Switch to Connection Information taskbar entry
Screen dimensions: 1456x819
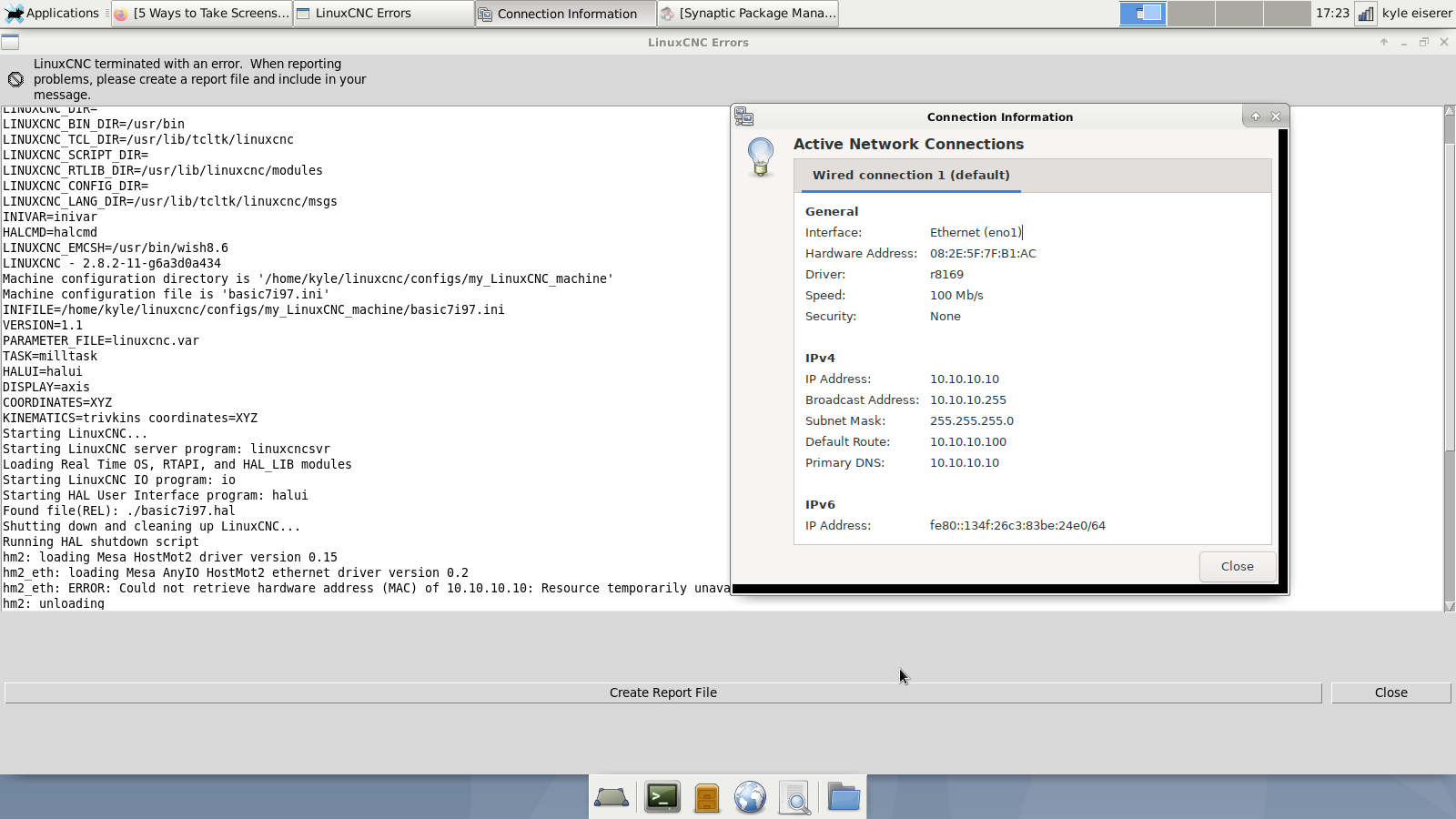(565, 14)
